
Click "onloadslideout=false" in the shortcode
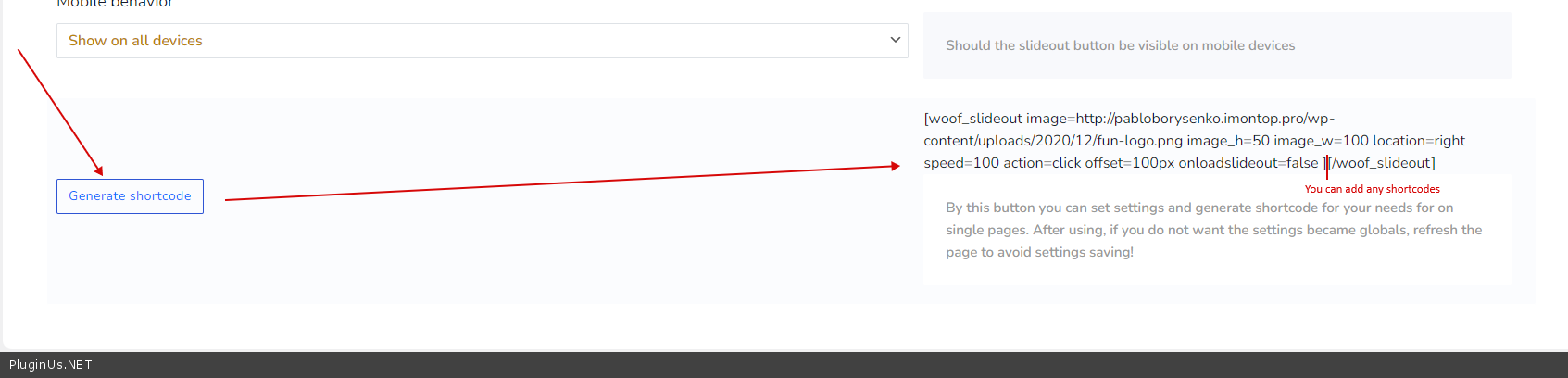1248,163
